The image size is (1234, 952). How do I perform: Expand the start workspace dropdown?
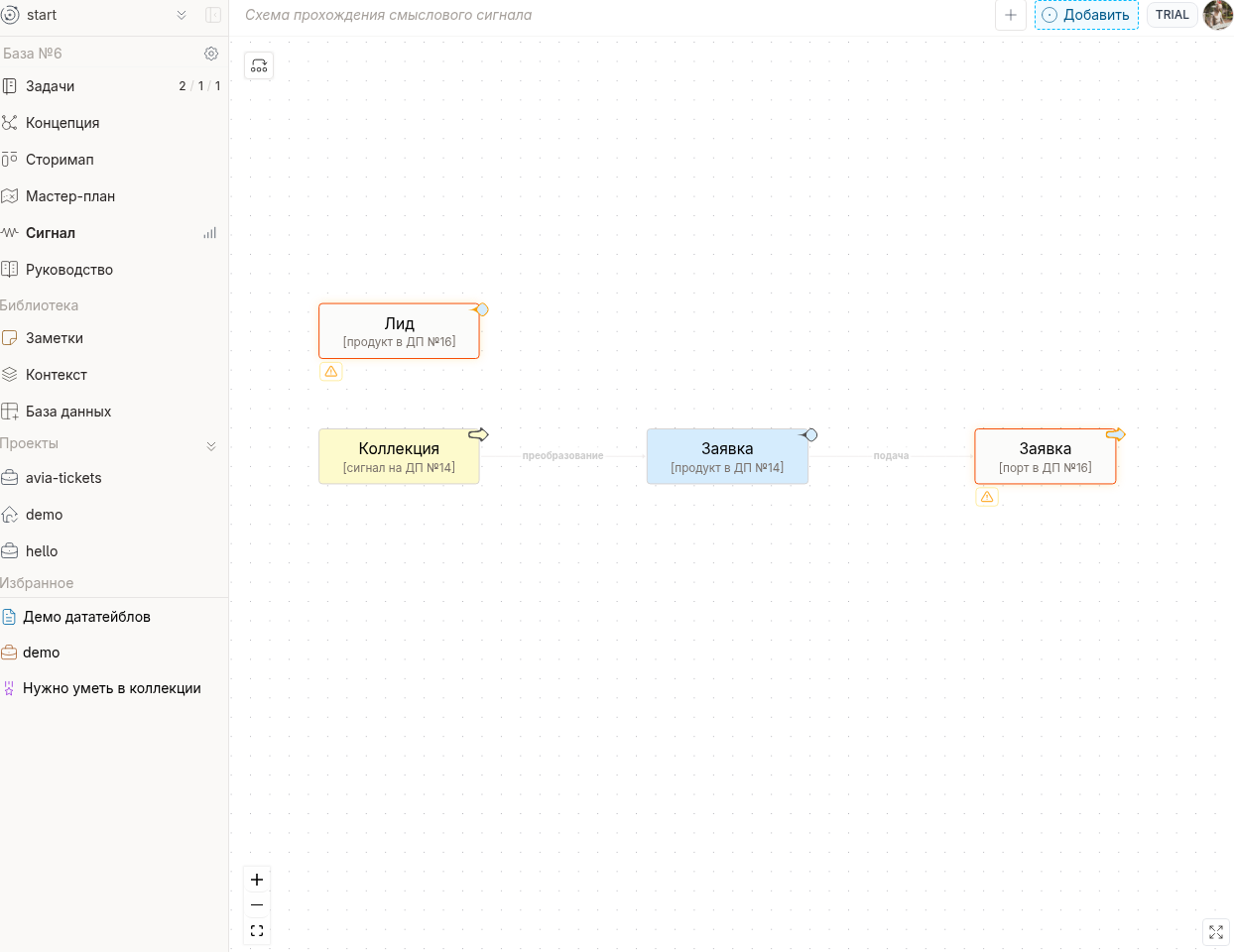coord(182,15)
